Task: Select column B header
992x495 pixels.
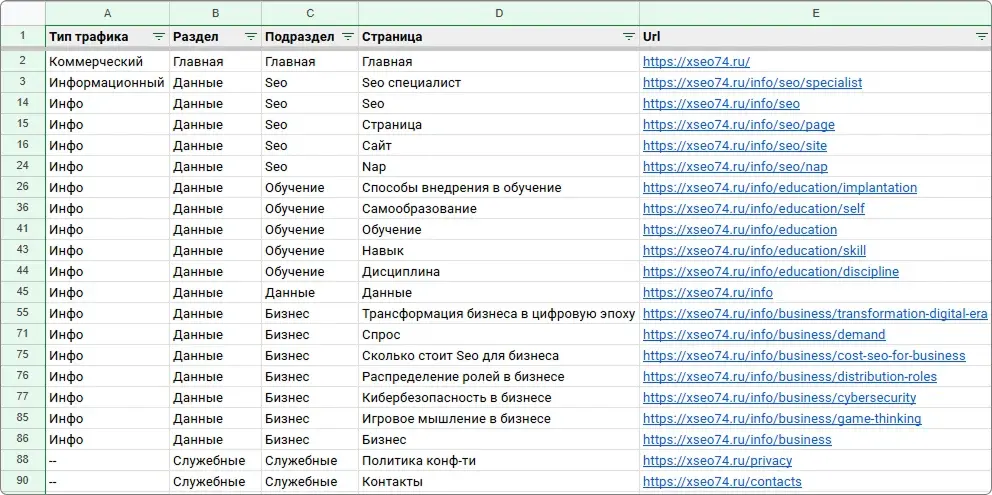Action: tap(216, 13)
